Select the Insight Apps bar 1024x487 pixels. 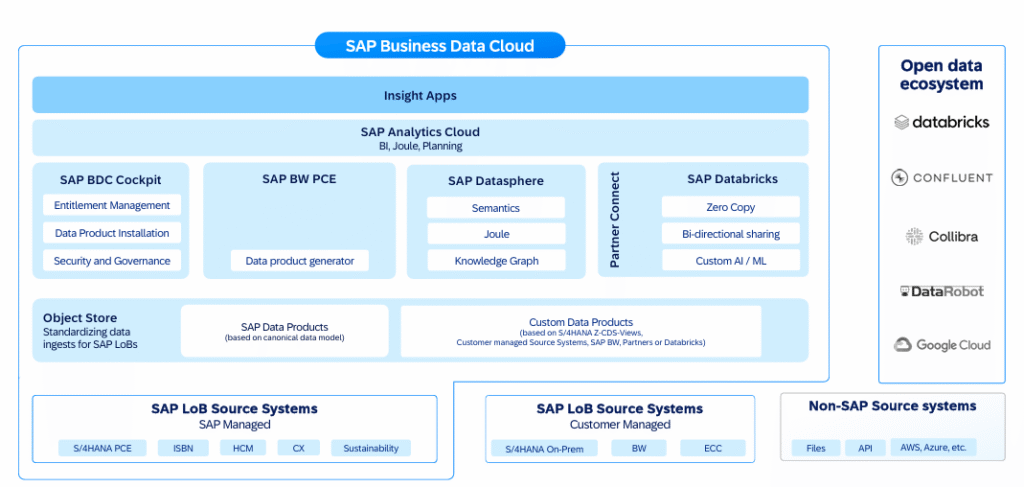tap(420, 96)
